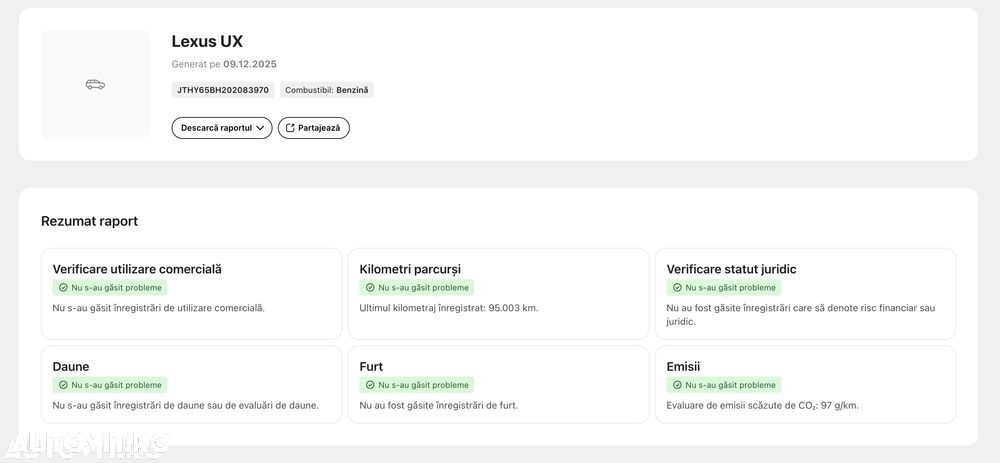Click the share icon beside Partajează
This screenshot has height=463, width=1000.
click(291, 128)
